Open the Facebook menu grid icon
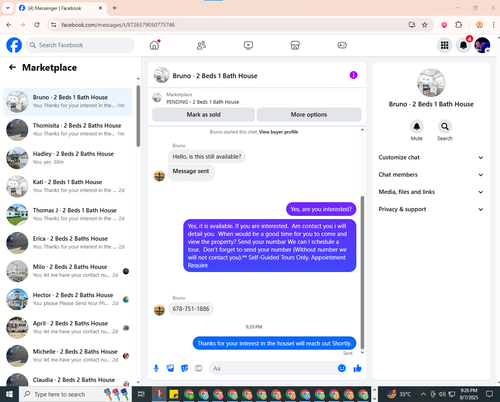Image resolution: width=500 pixels, height=402 pixels. (x=444, y=45)
